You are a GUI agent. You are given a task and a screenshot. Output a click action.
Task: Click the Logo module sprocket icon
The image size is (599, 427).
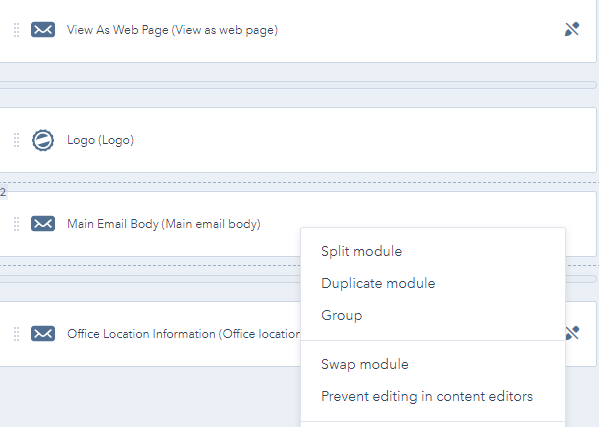43,140
